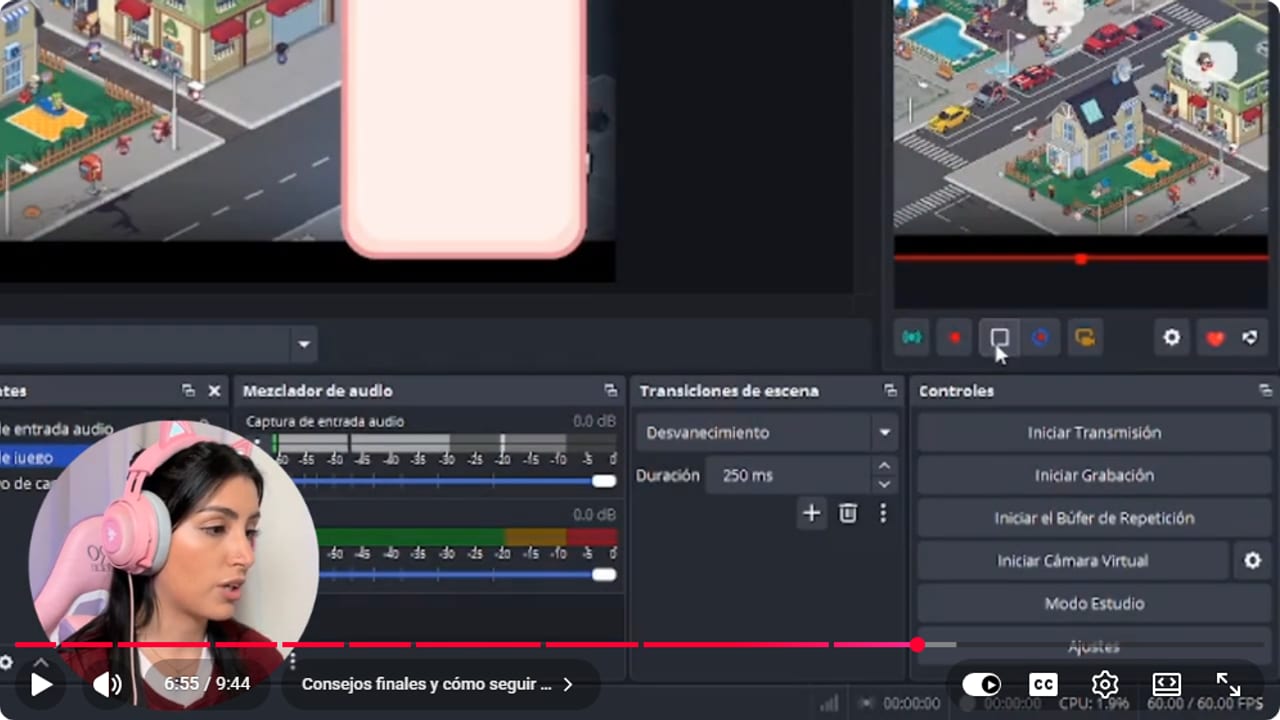This screenshot has height=720, width=1280.
Task: Click Iniciar Cámara Virtual button
Action: 1072,561
